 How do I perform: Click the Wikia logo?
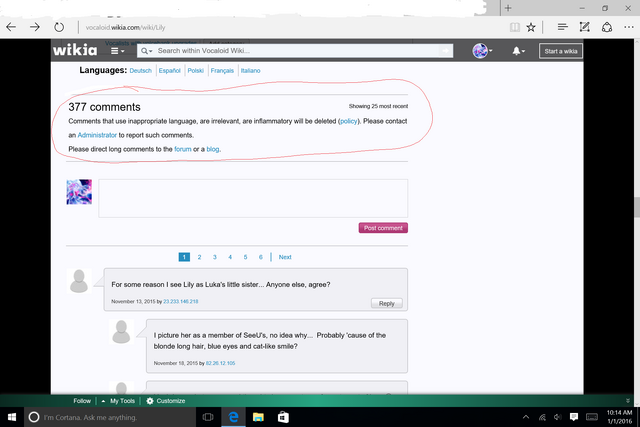click(75, 50)
